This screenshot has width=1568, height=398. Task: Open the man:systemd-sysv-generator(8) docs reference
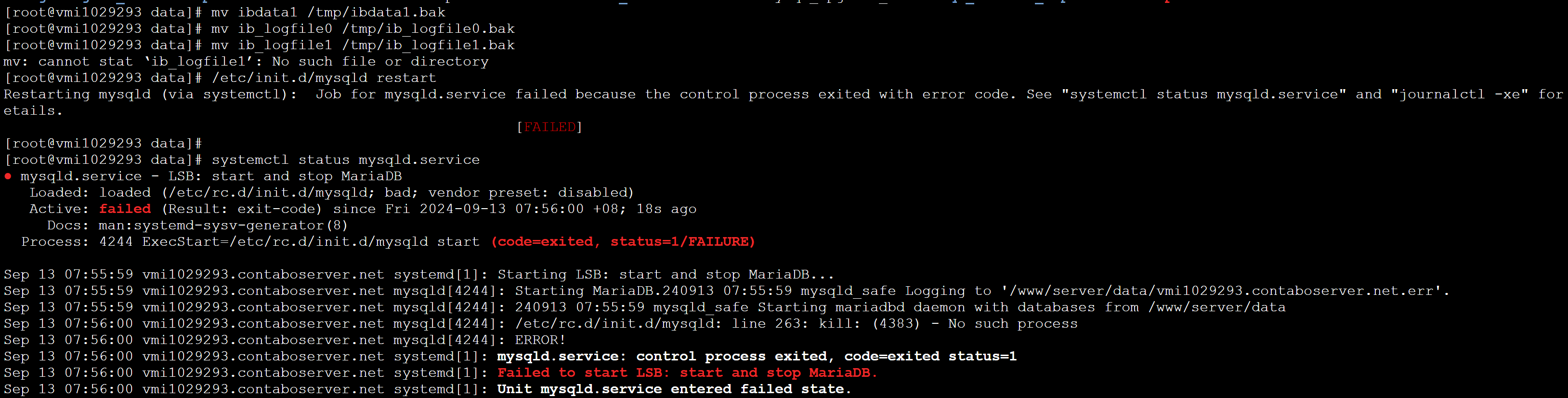[x=223, y=226]
